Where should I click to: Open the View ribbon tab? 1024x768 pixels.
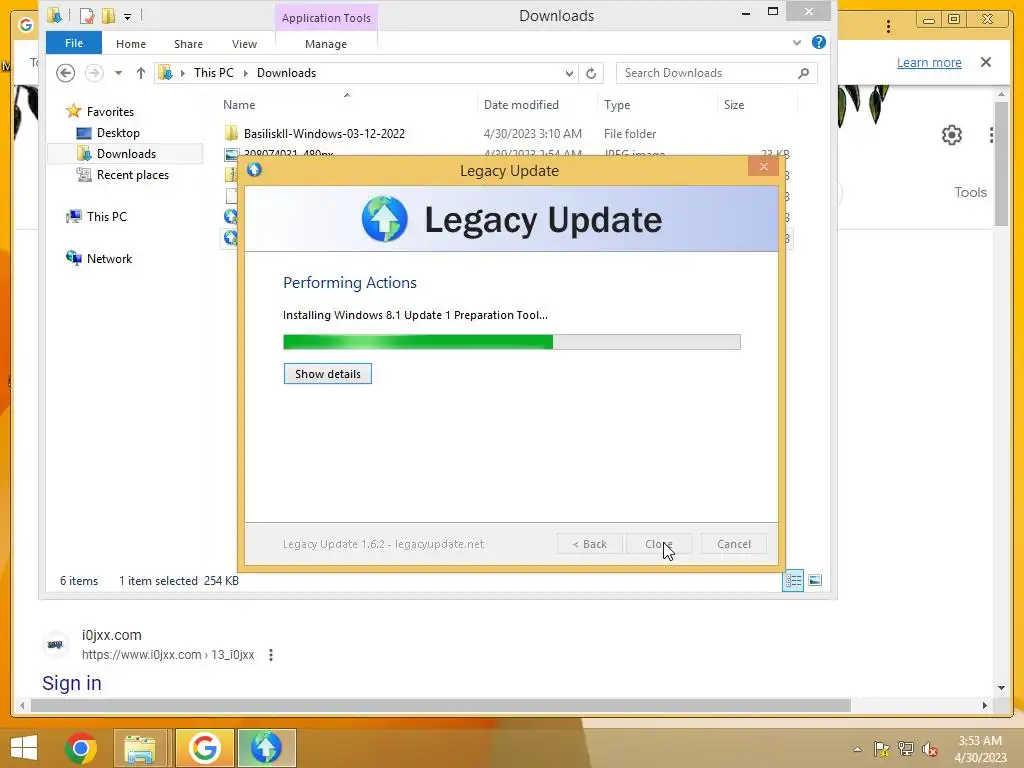point(244,44)
